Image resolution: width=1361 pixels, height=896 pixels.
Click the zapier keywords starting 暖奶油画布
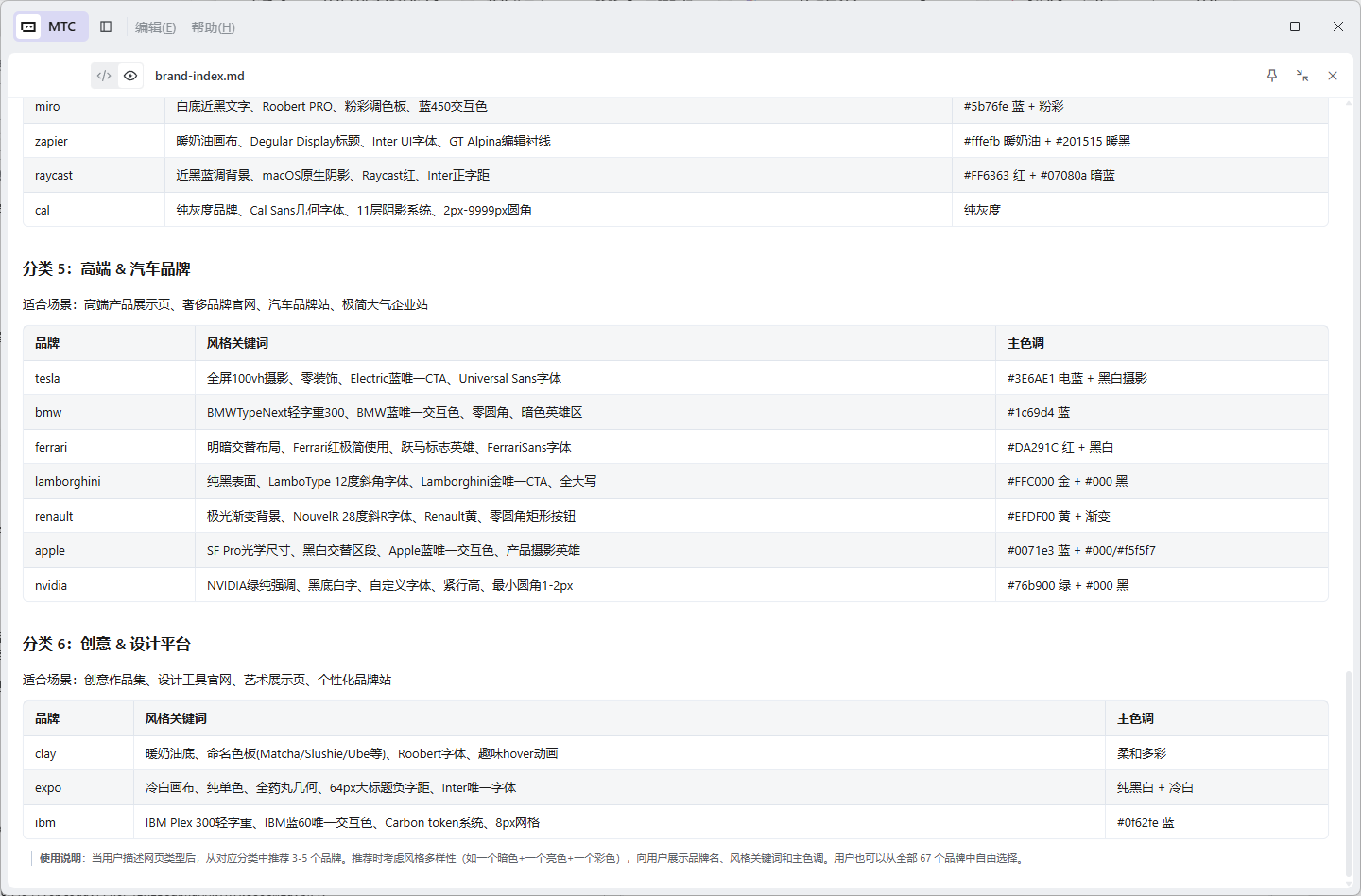pyautogui.click(x=363, y=142)
